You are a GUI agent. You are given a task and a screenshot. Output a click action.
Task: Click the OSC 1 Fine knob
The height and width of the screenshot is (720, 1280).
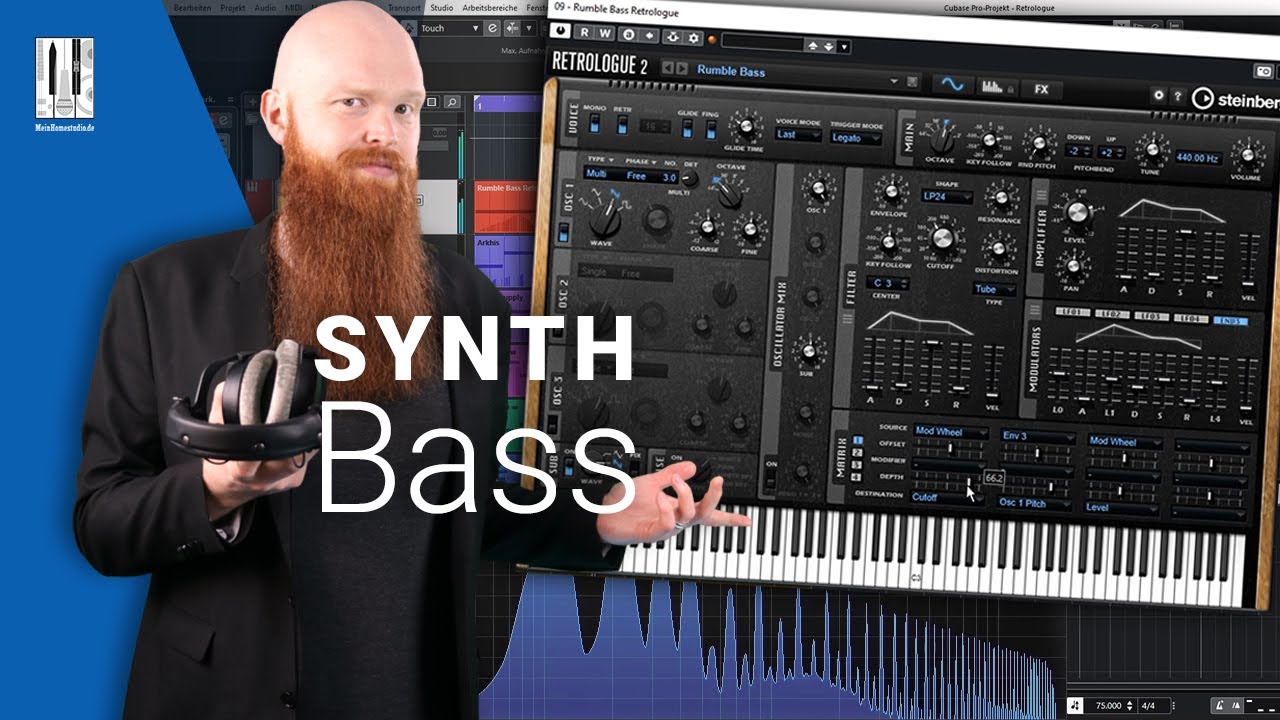(748, 231)
